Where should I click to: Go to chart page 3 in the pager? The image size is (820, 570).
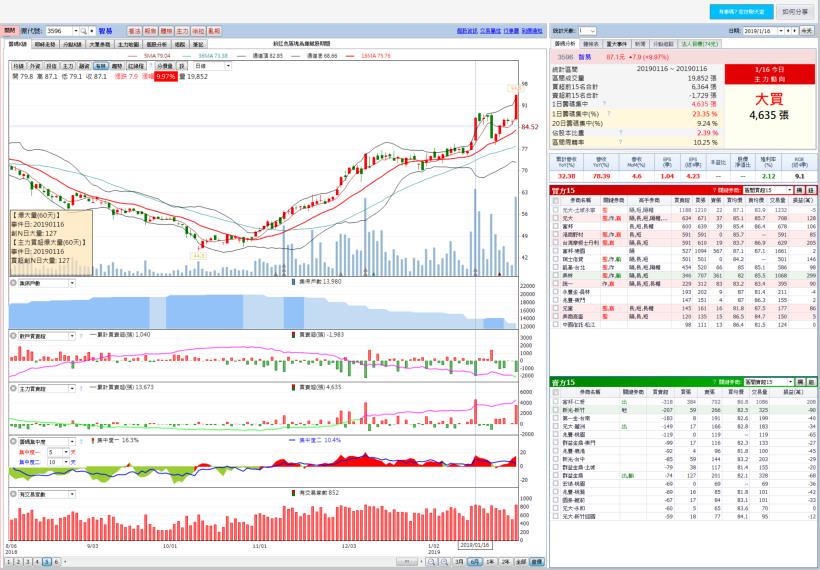point(26,564)
